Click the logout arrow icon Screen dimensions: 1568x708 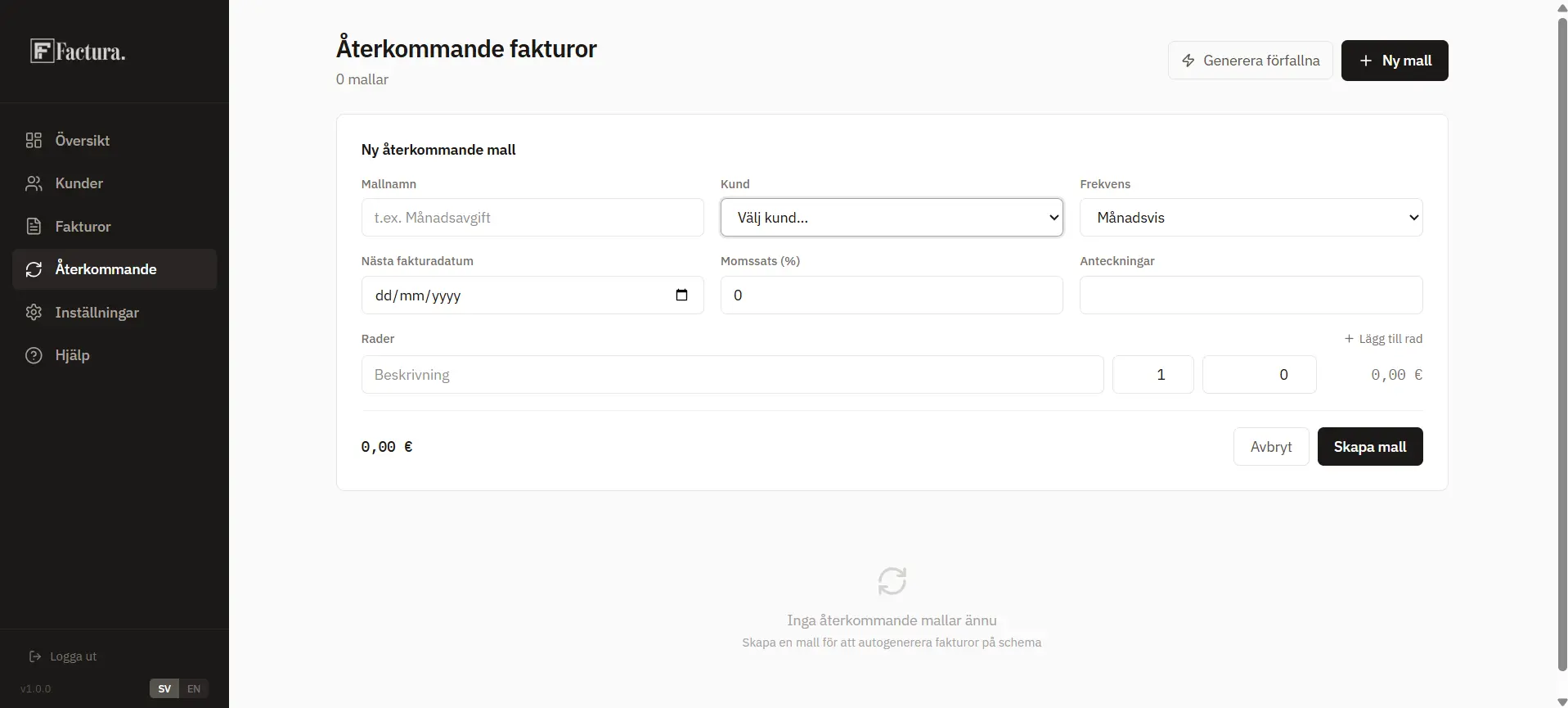pos(35,656)
